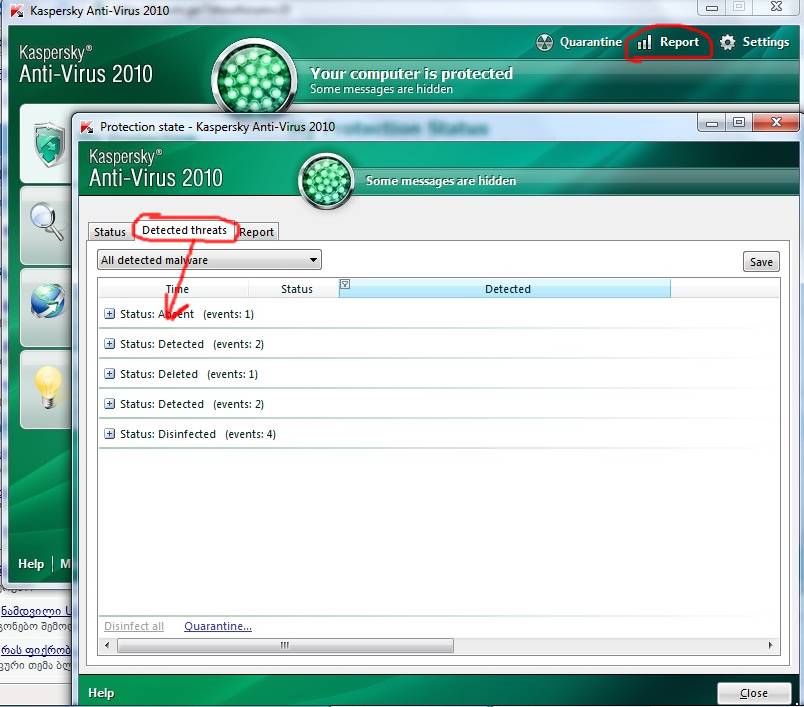The width and height of the screenshot is (804, 707).
Task: Click the filter icon on Detected column
Action: 345,284
